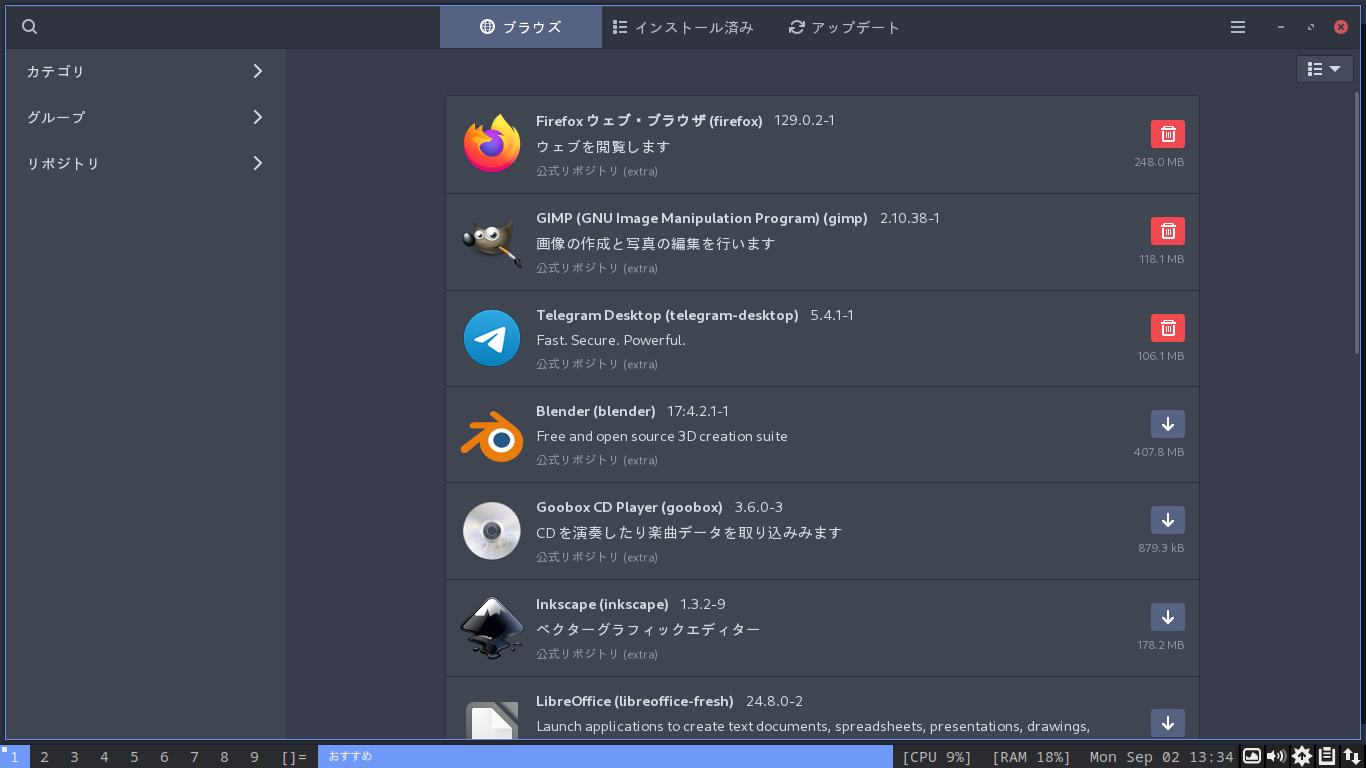Screen dimensions: 1366x768
Task: Click the ウェブを閲覧します description
Action: 603,146
